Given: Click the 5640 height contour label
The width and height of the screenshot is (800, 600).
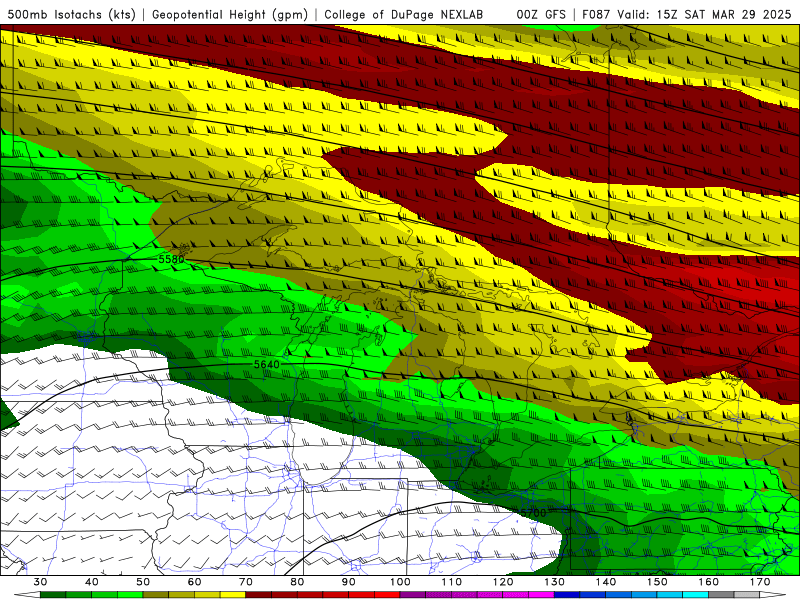Looking at the screenshot, I should point(267,364).
